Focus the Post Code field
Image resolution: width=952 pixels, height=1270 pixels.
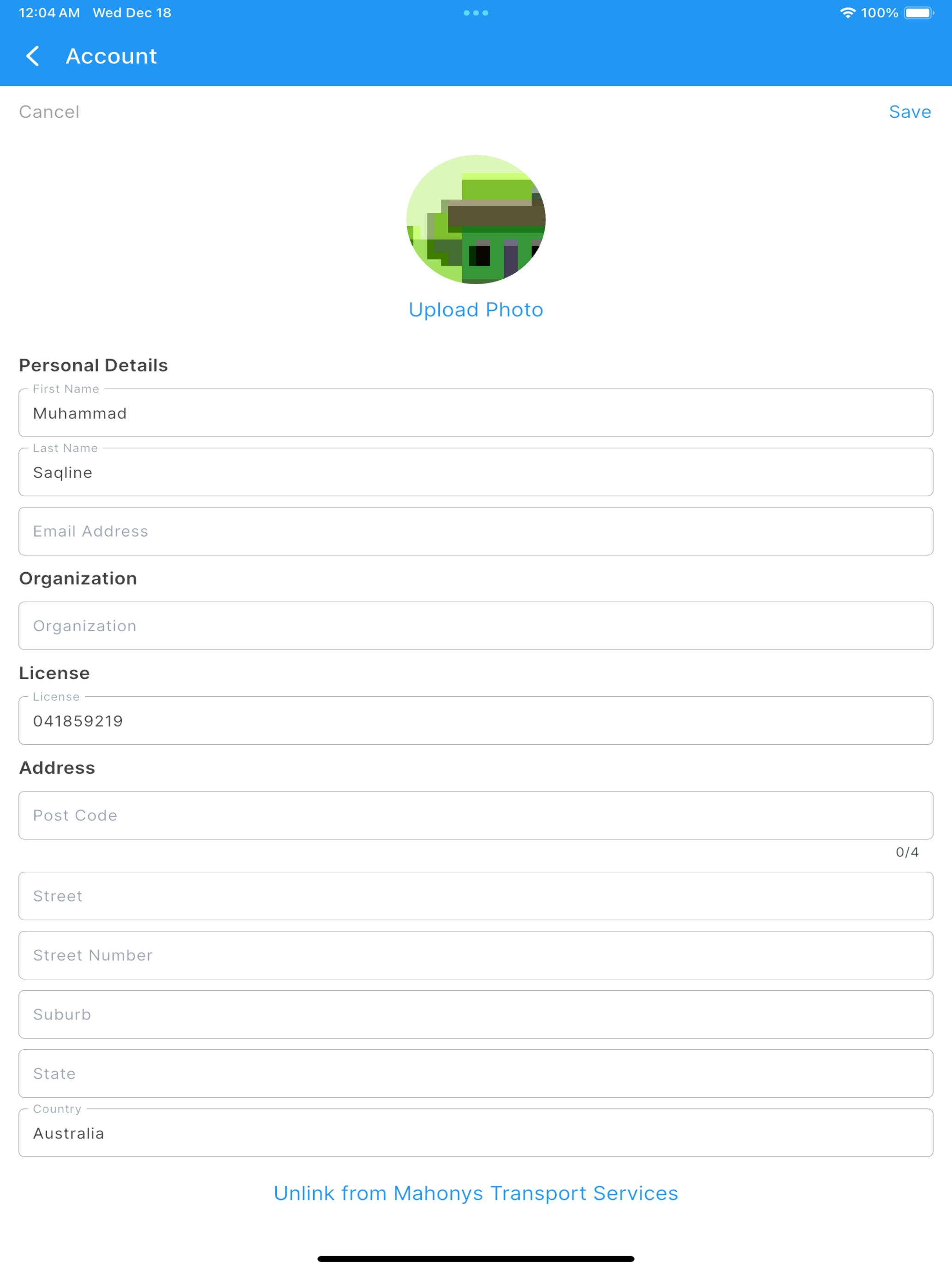(x=476, y=815)
